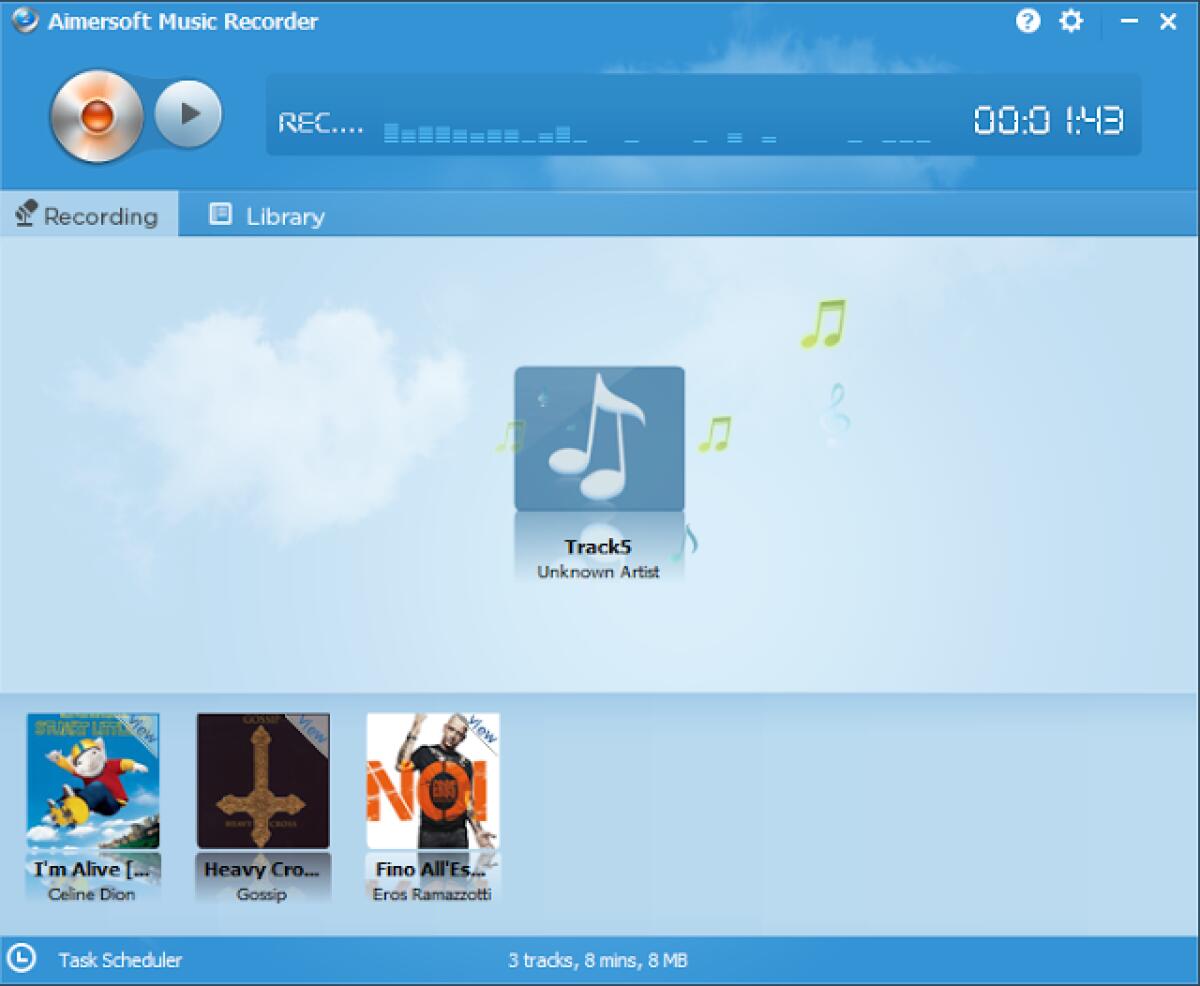
Task: Click the View corner ribbon on I'm Alive
Action: point(142,730)
